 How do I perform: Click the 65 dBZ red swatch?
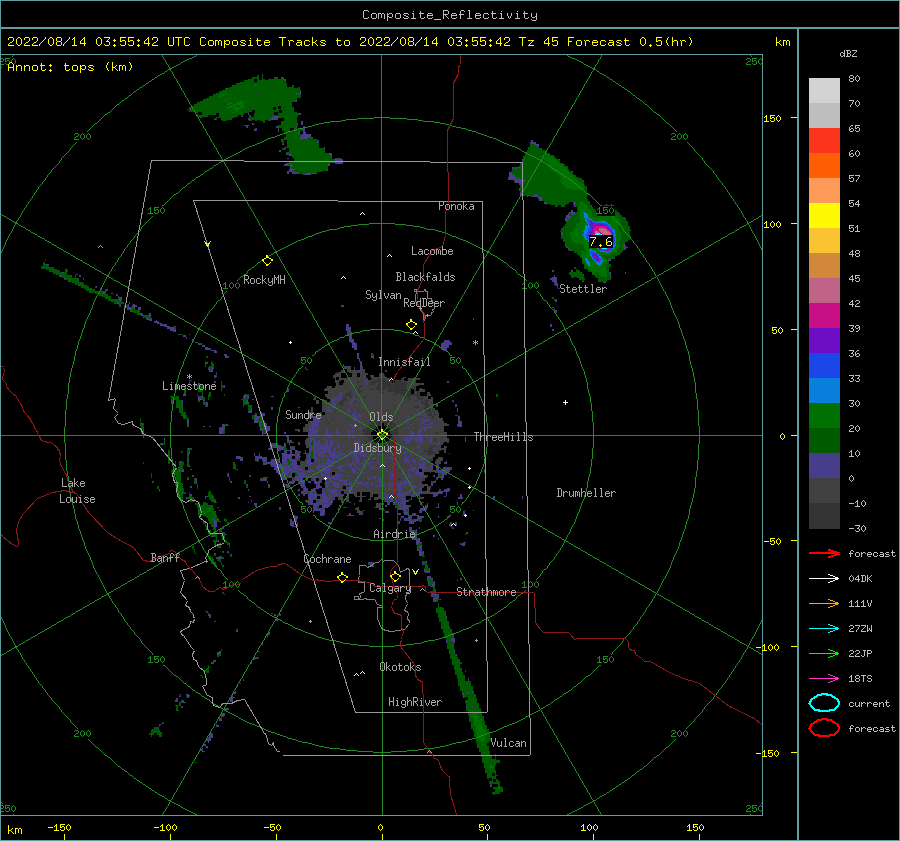824,140
